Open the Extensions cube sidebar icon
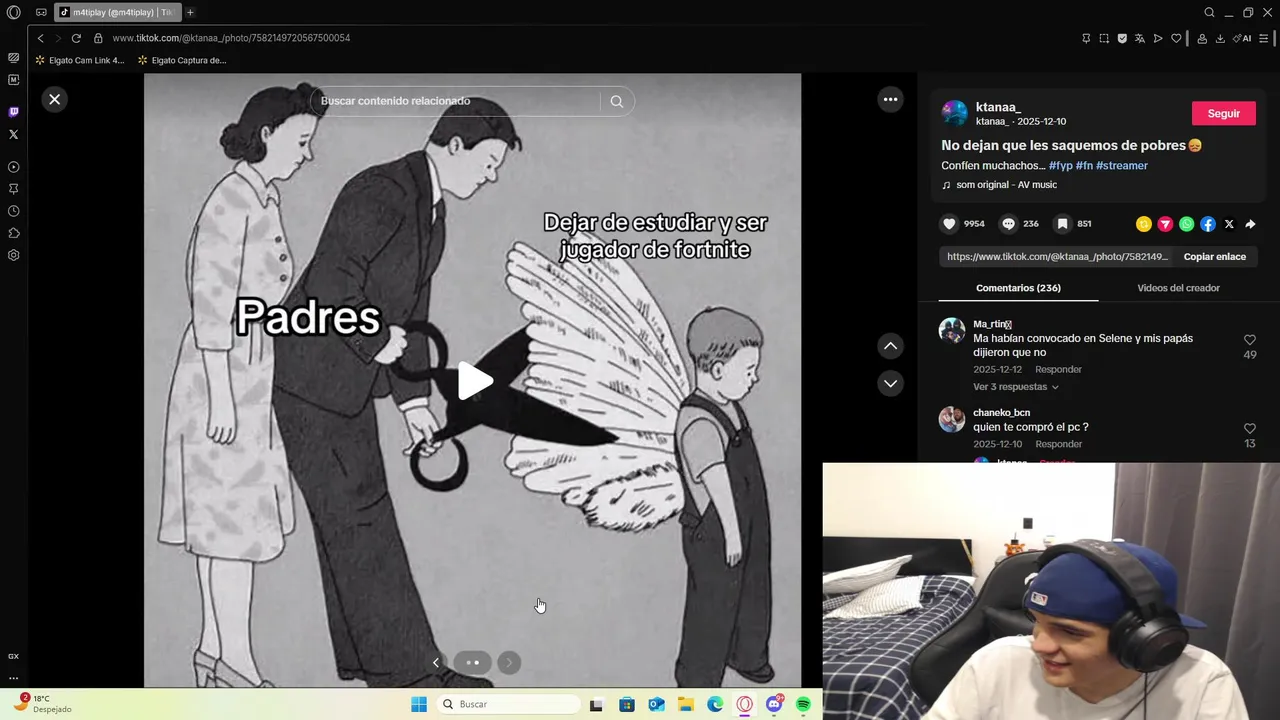Image resolution: width=1280 pixels, height=720 pixels. click(x=14, y=233)
